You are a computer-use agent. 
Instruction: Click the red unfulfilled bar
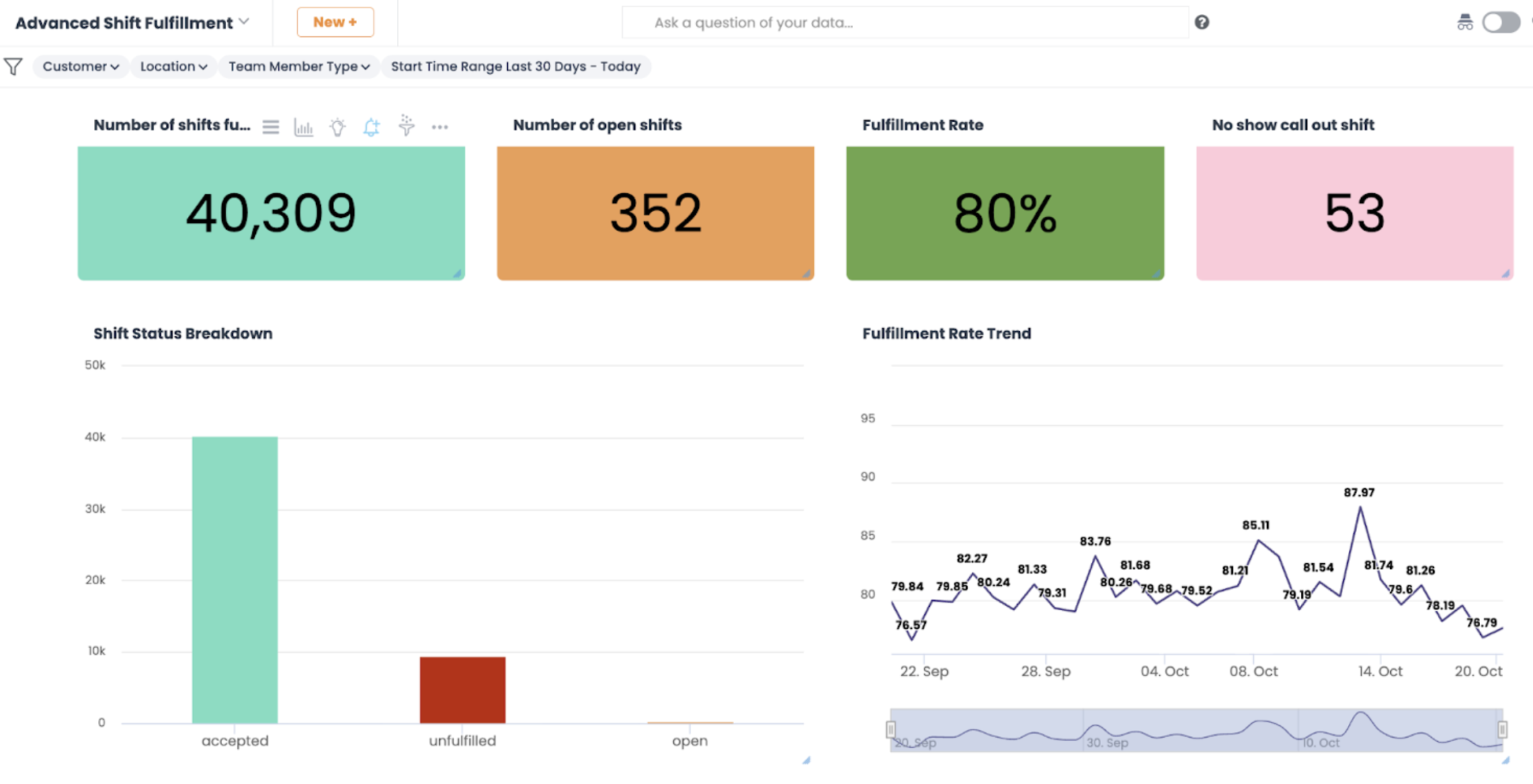pyautogui.click(x=462, y=689)
